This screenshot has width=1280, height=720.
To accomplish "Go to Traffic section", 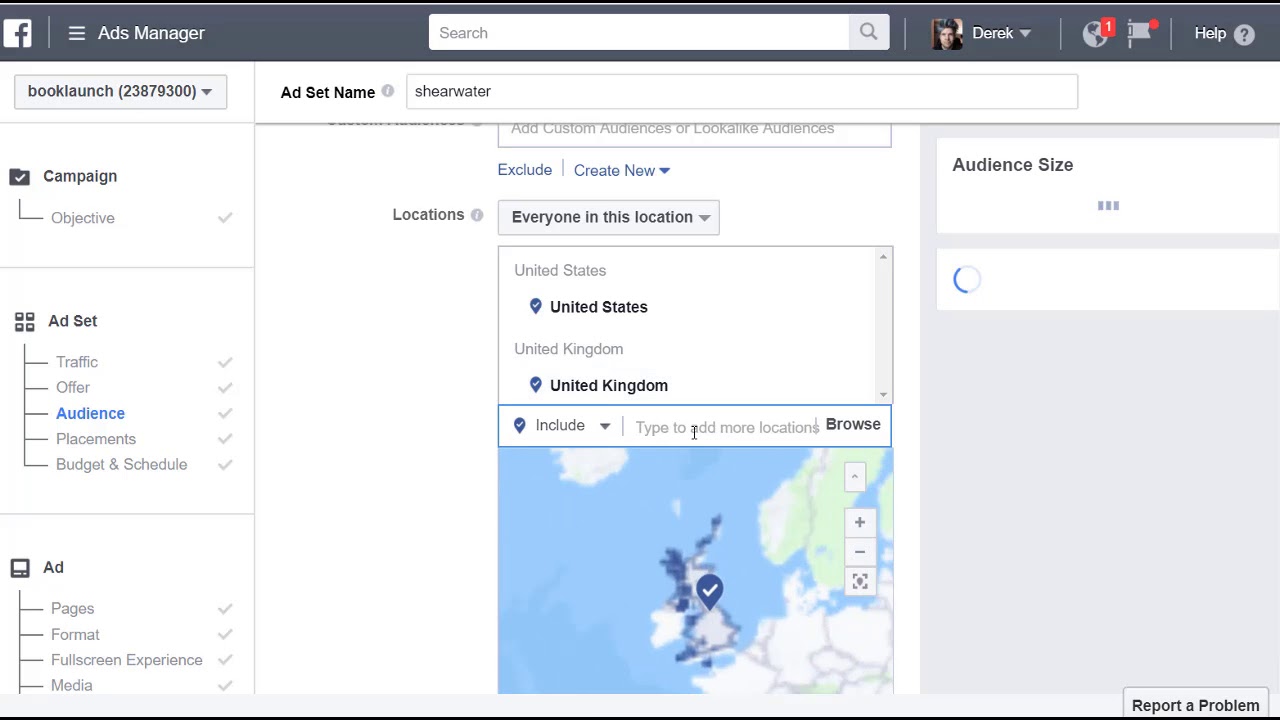I will 77,362.
